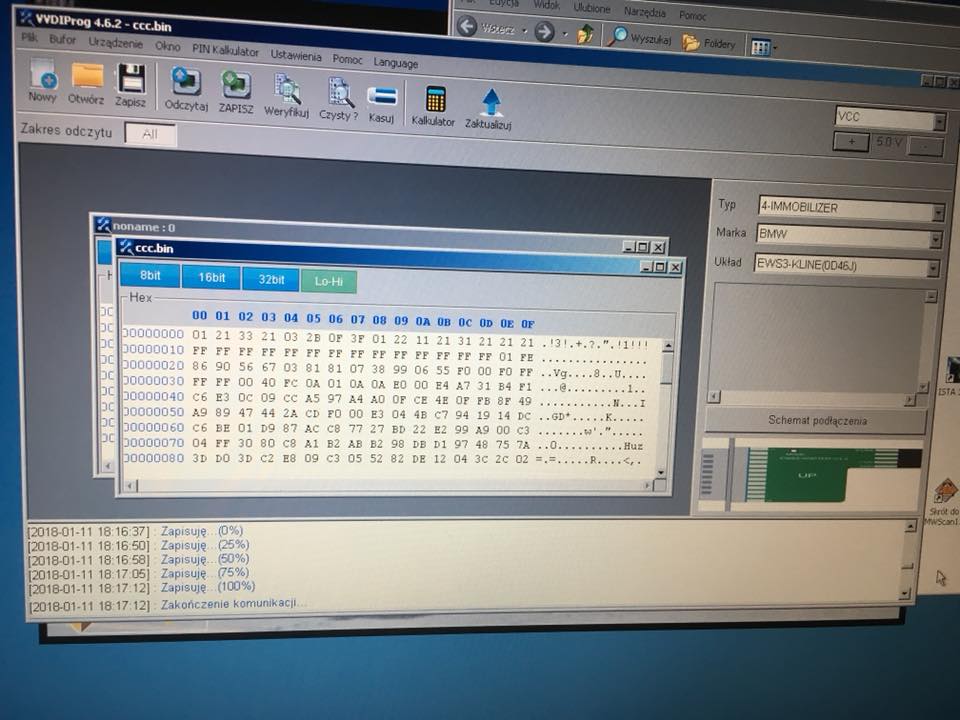Click the 5.0 V voltage field

[888, 144]
